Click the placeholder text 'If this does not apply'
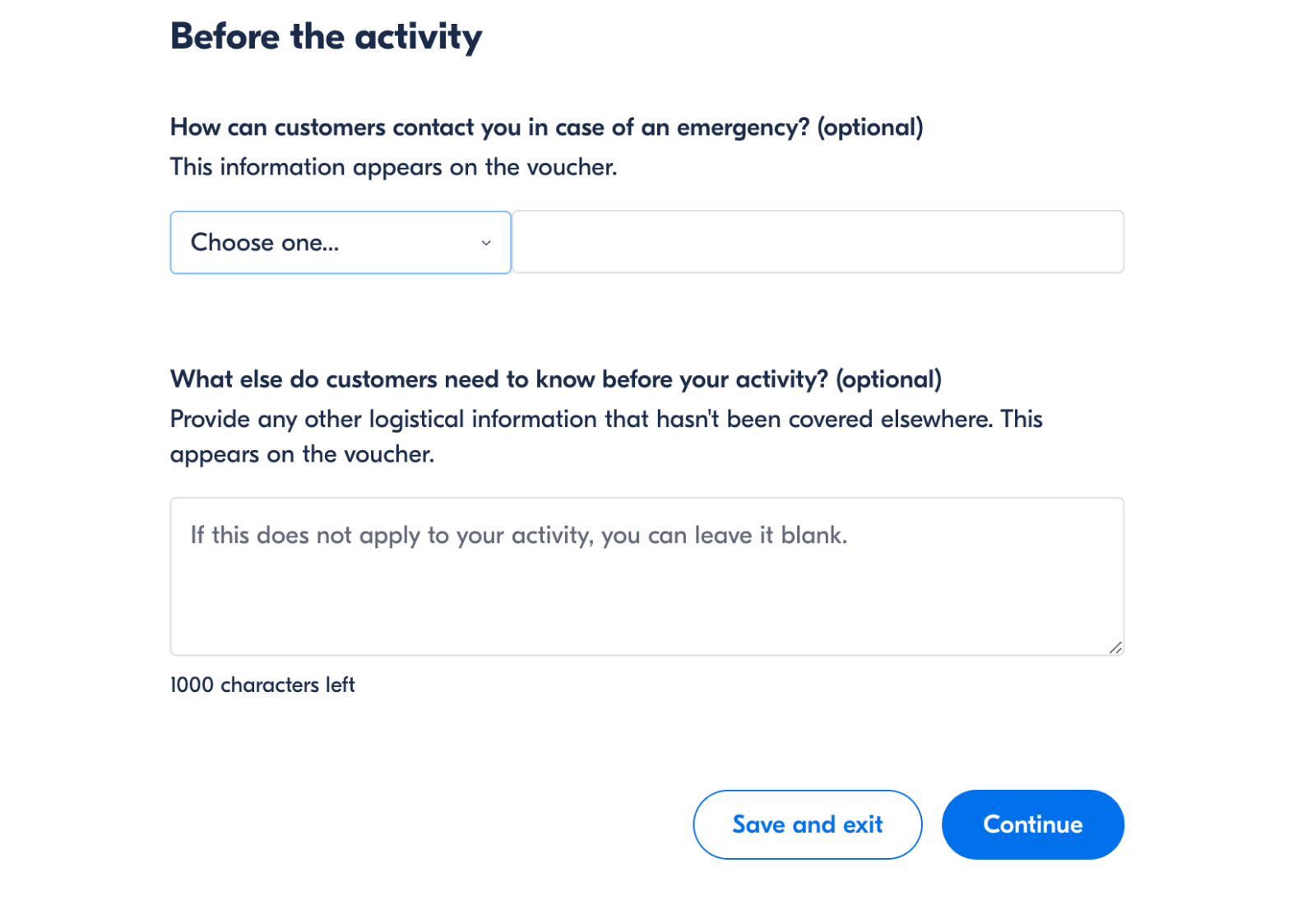Image resolution: width=1316 pixels, height=905 pixels. pyautogui.click(x=517, y=535)
